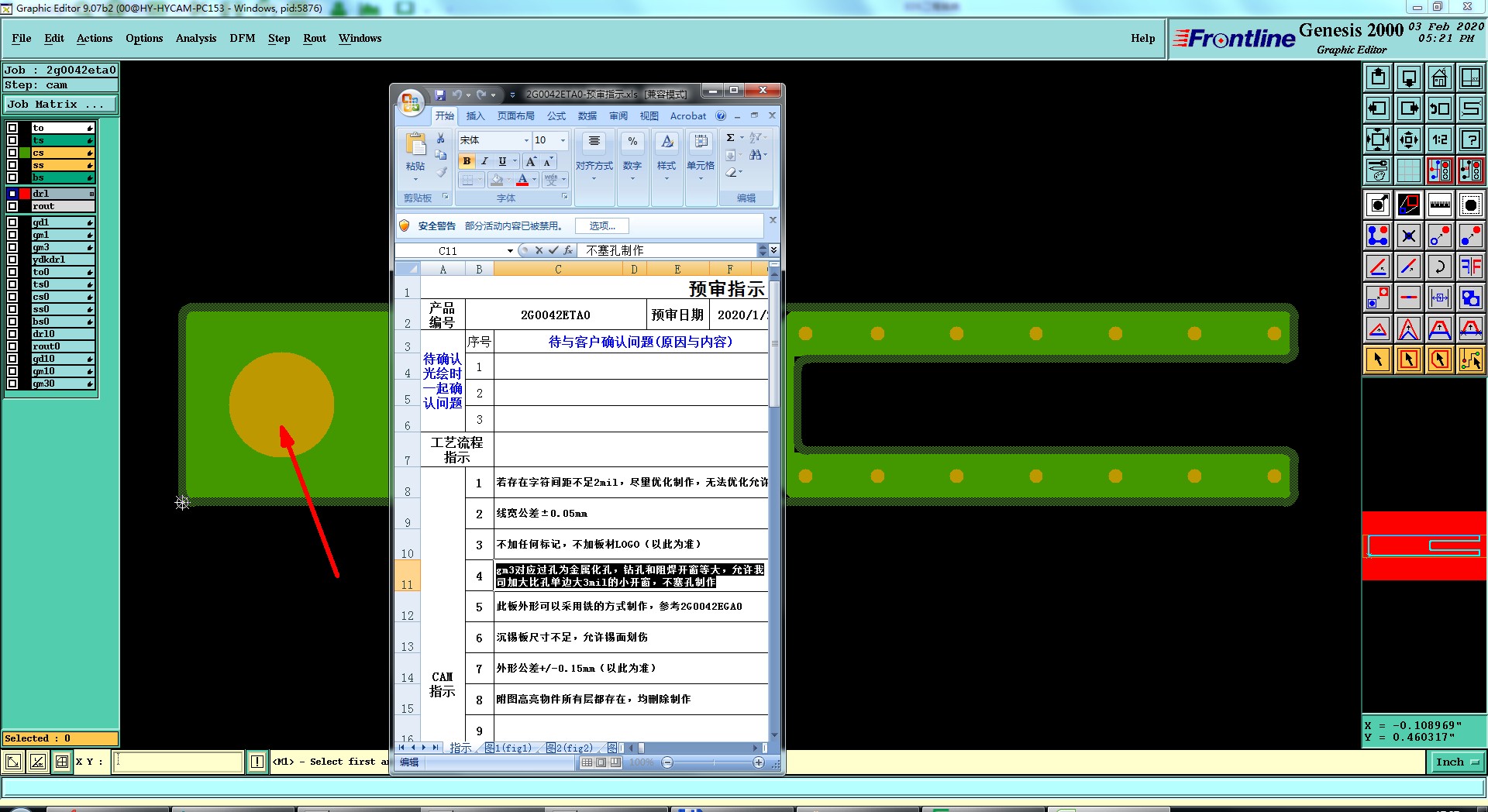Screen dimensions: 1488x812
Task: Select the black arrow pointer tool
Action: [1377, 360]
